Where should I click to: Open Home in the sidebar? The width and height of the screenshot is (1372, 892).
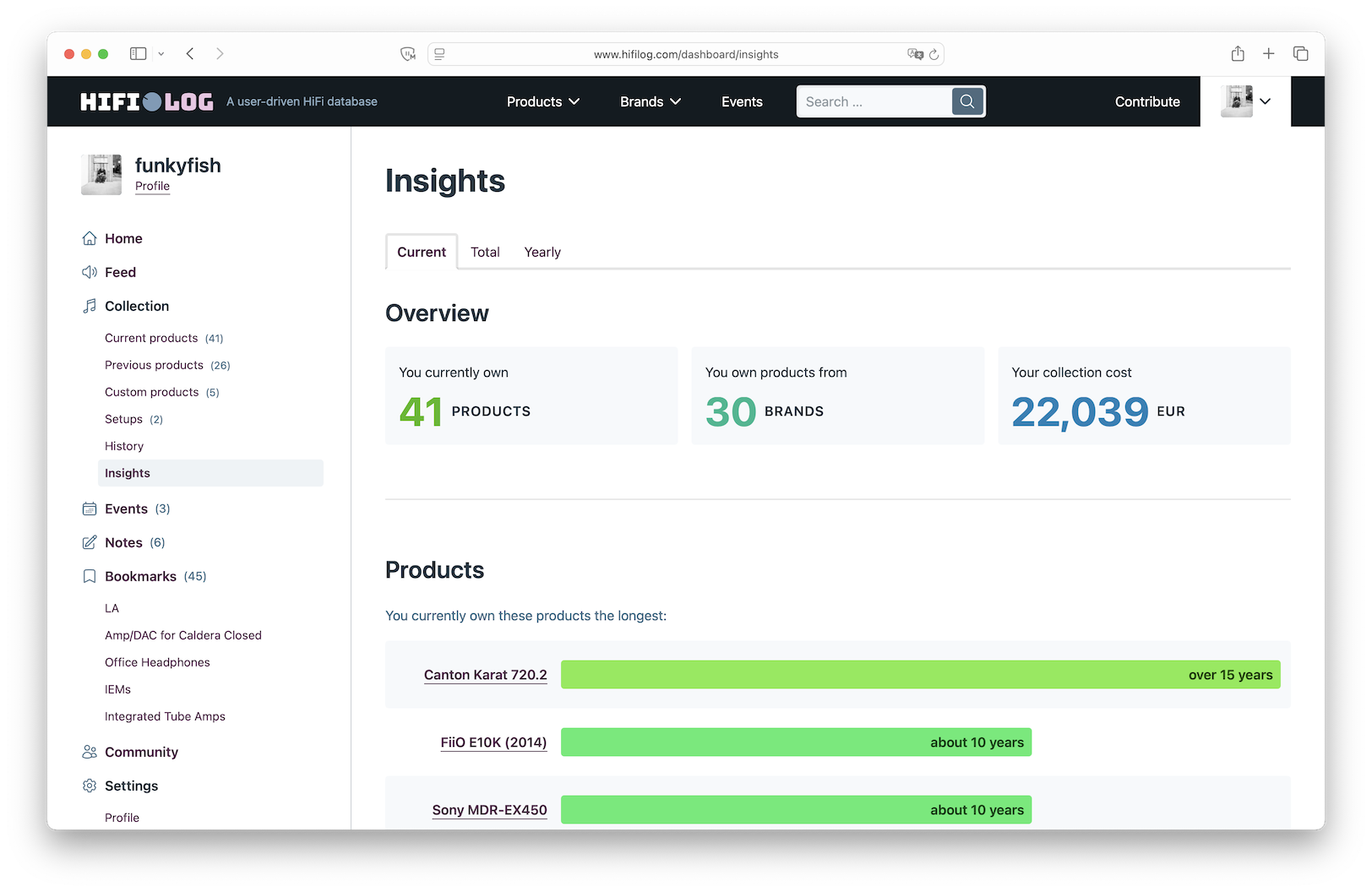tap(112, 238)
